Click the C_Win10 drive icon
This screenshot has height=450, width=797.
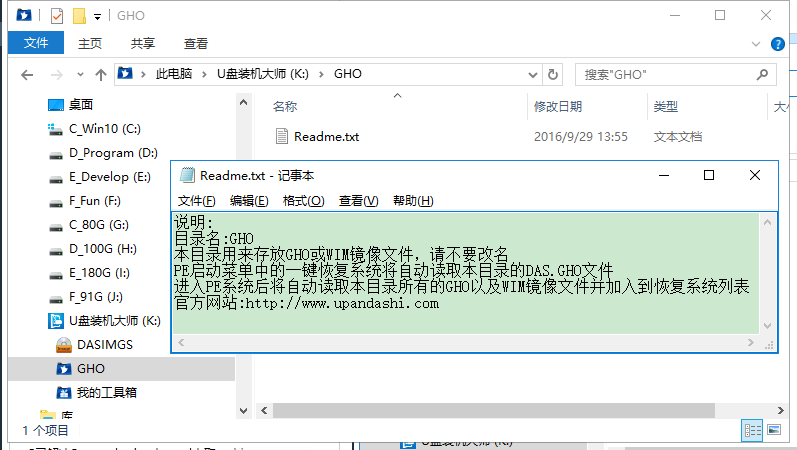click(x=55, y=129)
